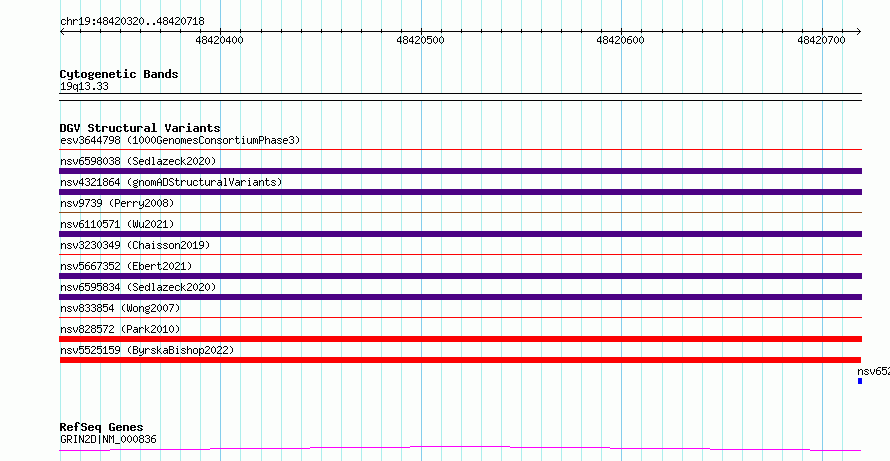Open the RefSeq Genes track title
The height and width of the screenshot is (461, 890).
tap(101, 427)
